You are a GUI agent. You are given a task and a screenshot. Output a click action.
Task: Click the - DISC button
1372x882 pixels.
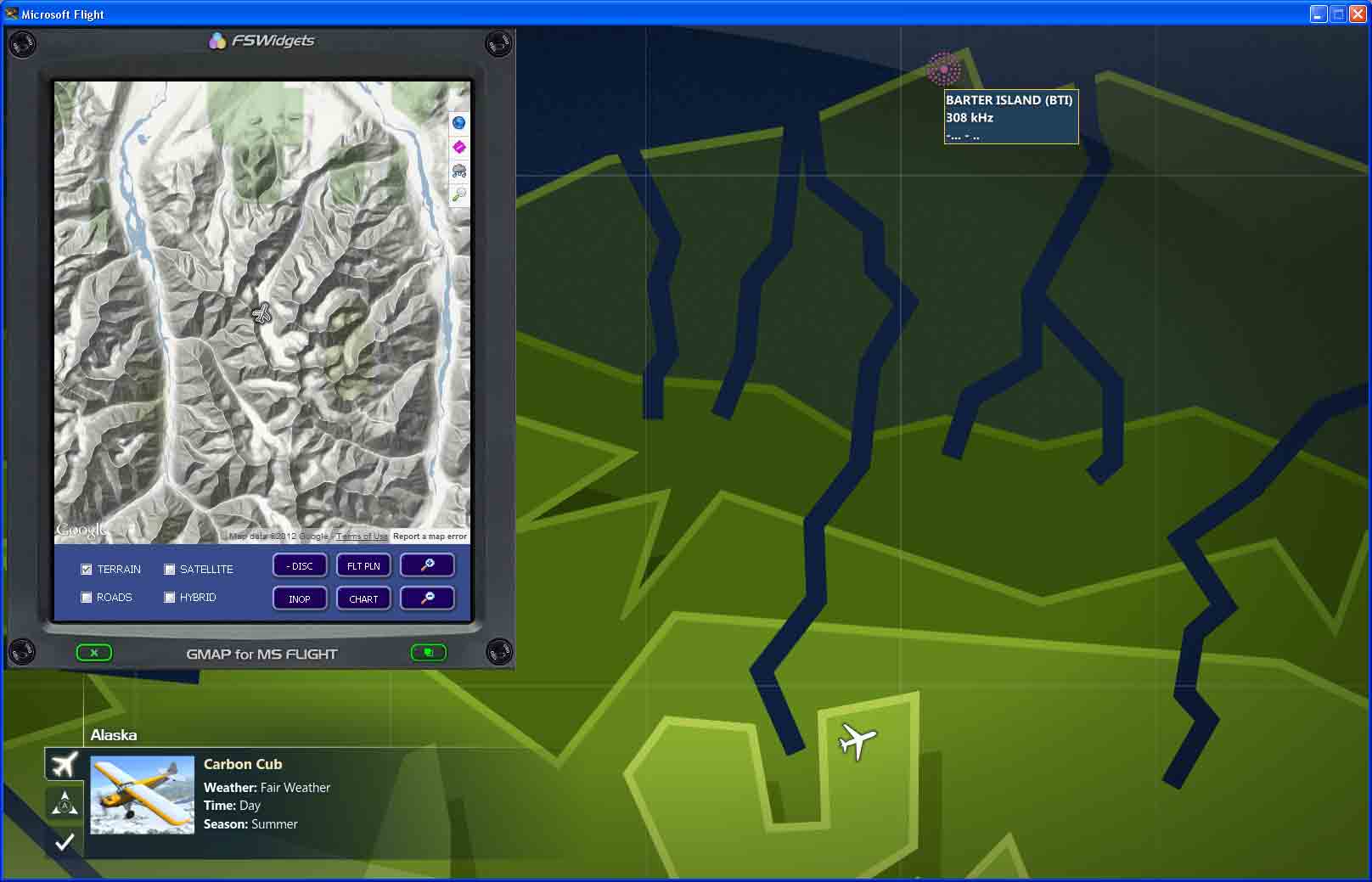300,565
